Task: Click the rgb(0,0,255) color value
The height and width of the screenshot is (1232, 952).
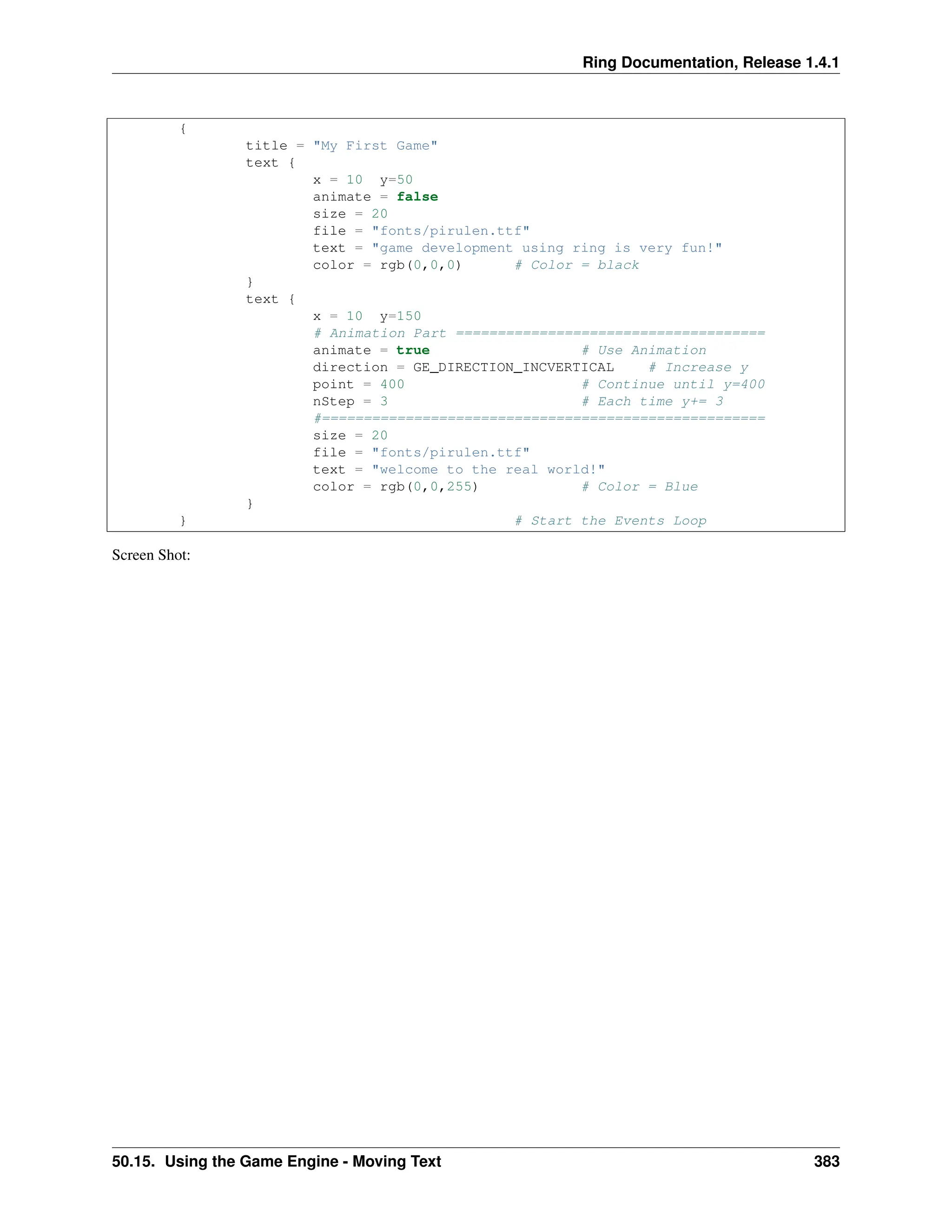Action: pos(429,487)
